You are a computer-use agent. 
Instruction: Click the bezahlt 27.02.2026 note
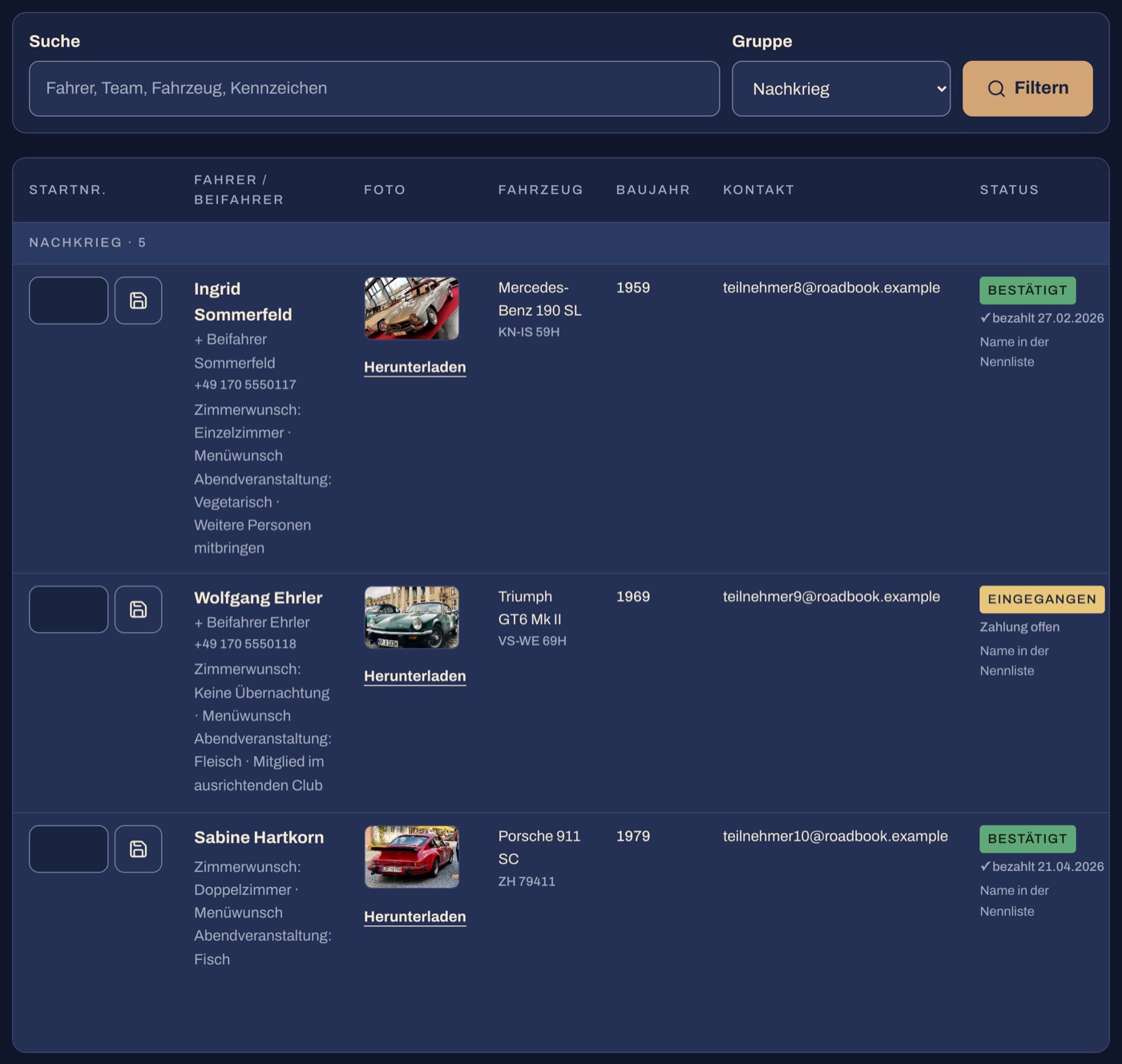coord(1042,318)
